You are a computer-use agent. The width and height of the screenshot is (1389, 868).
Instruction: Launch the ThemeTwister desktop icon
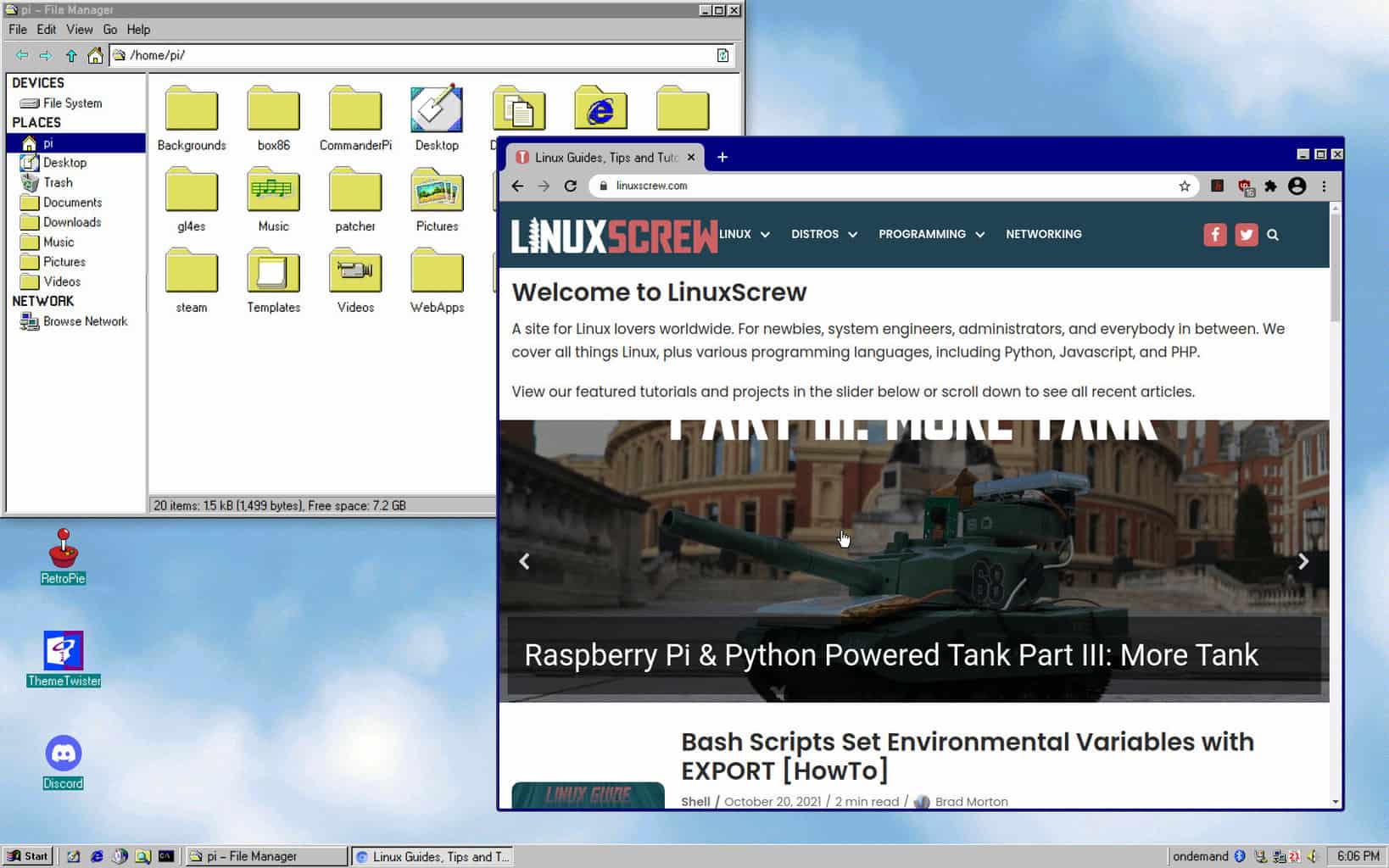[64, 659]
